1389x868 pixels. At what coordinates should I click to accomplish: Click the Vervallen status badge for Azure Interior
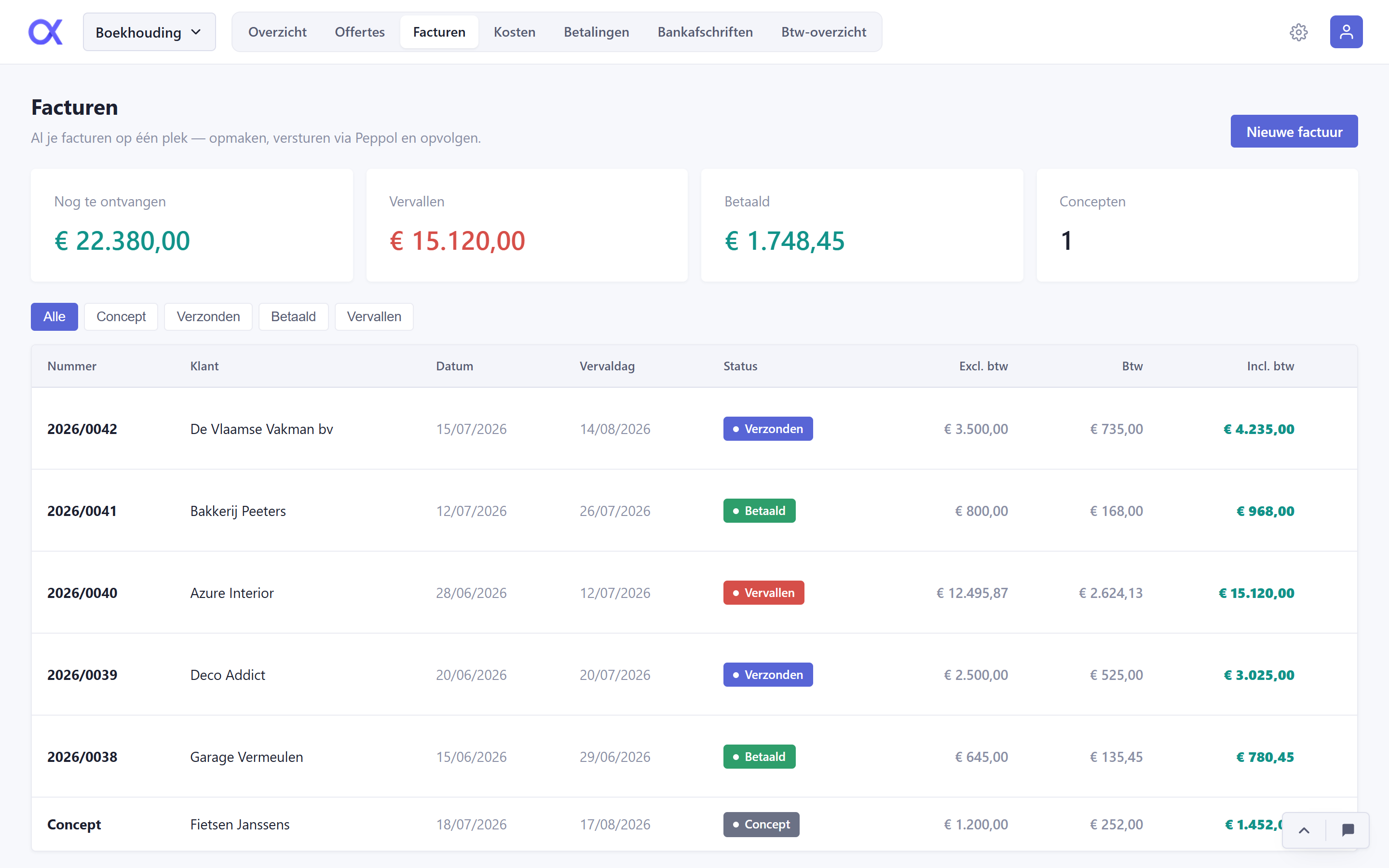(763, 593)
